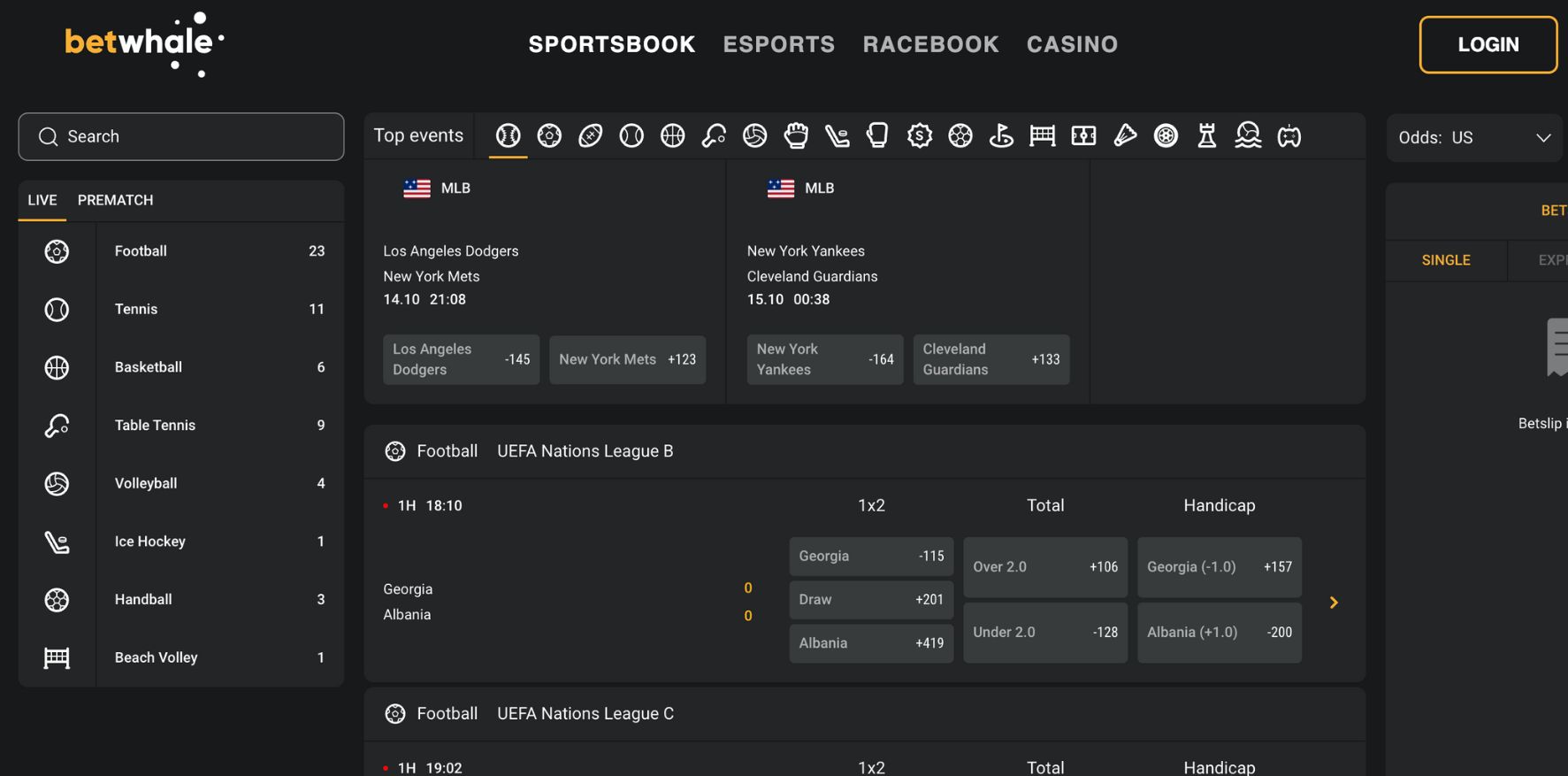
Task: Select the baseball icon in Top events
Action: point(508,135)
